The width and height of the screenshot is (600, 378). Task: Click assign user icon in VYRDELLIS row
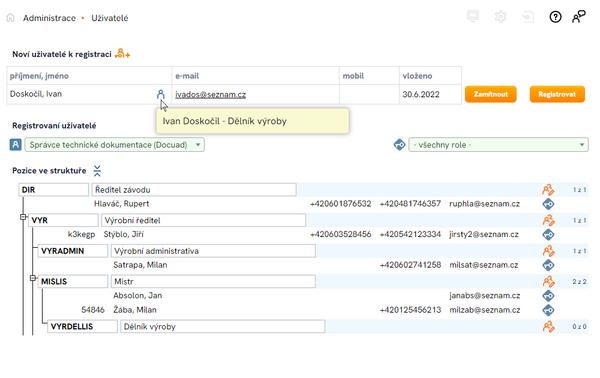[548, 327]
